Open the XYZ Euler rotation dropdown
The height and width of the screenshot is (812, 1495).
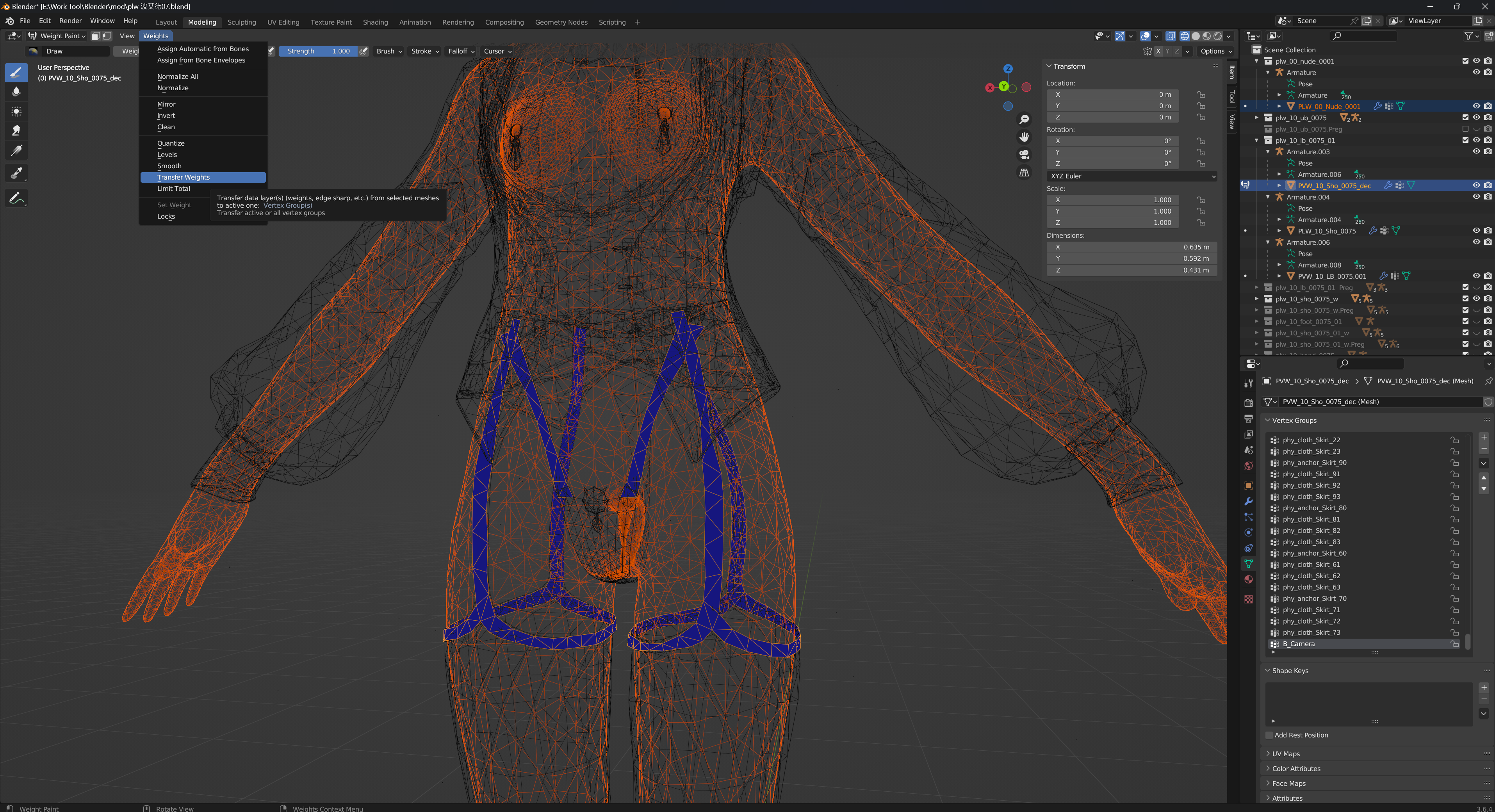point(1131,176)
